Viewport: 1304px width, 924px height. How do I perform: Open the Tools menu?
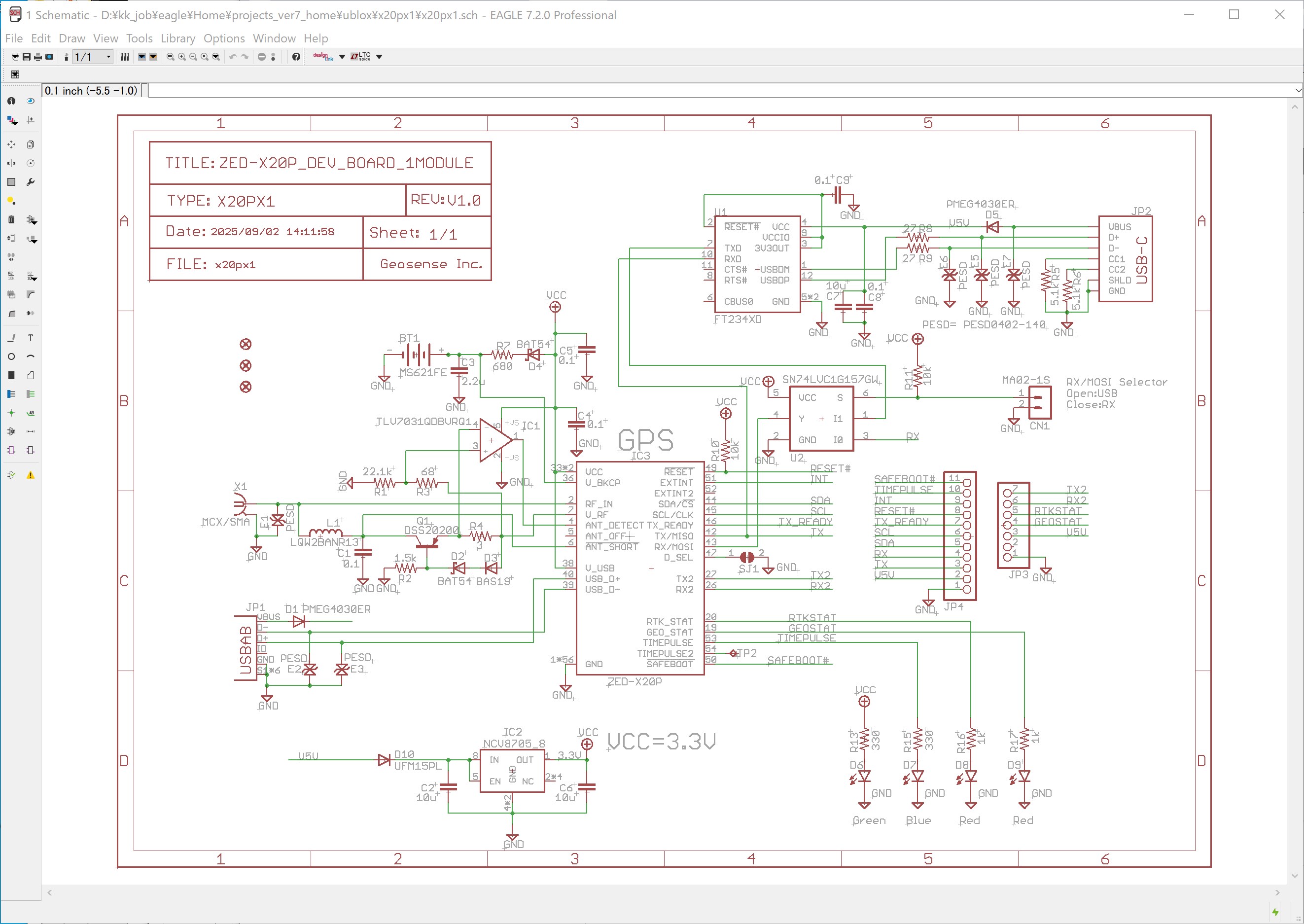point(139,38)
